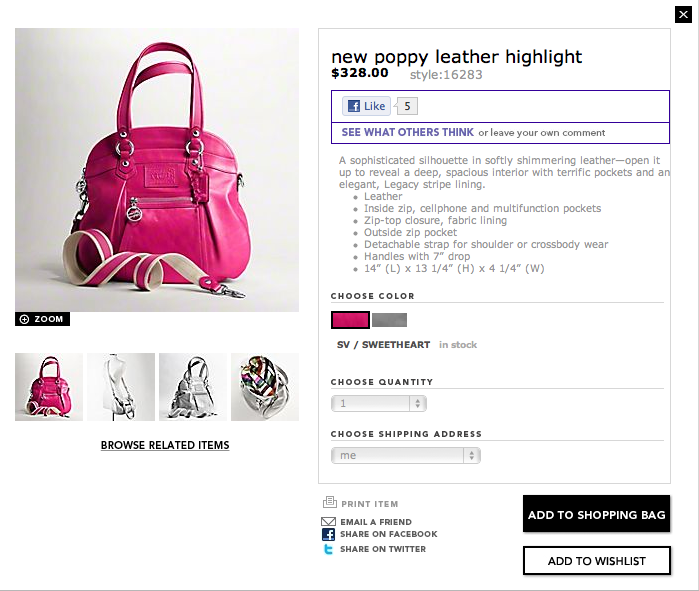Open the shipping address dropdown showing me
Image resolution: width=699 pixels, height=591 pixels.
(406, 456)
